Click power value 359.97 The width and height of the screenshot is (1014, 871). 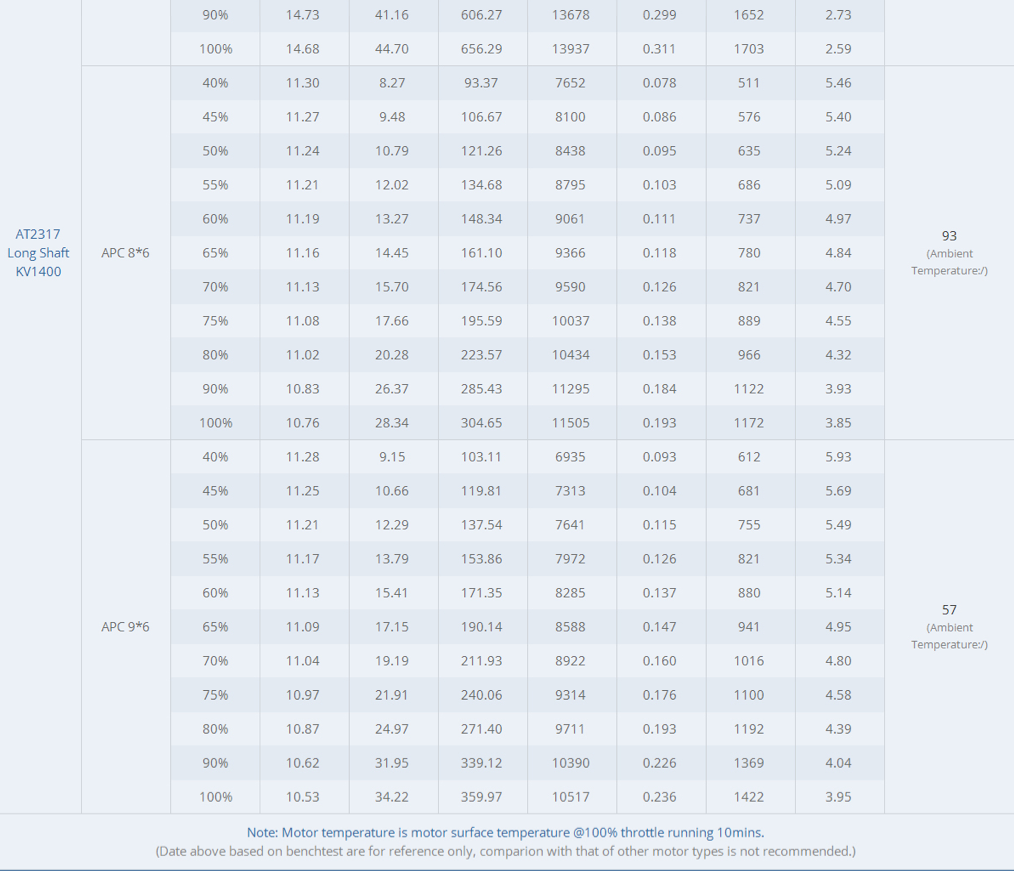coord(481,797)
